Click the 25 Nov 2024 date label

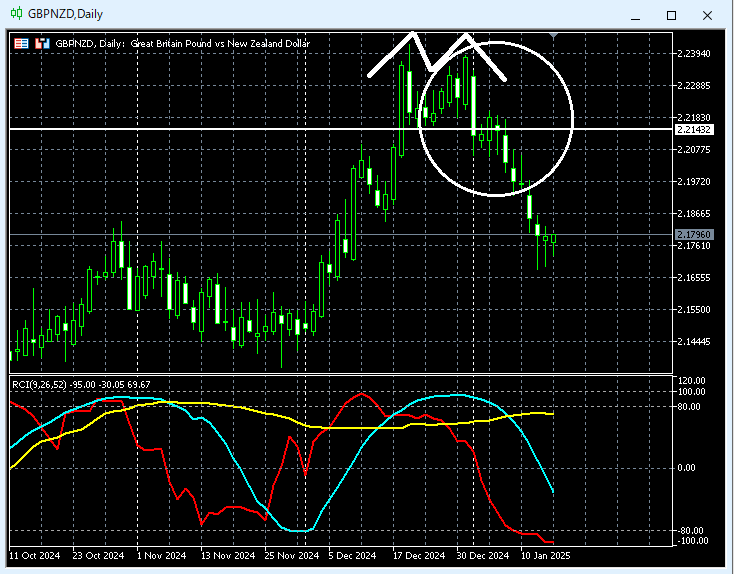coord(292,556)
